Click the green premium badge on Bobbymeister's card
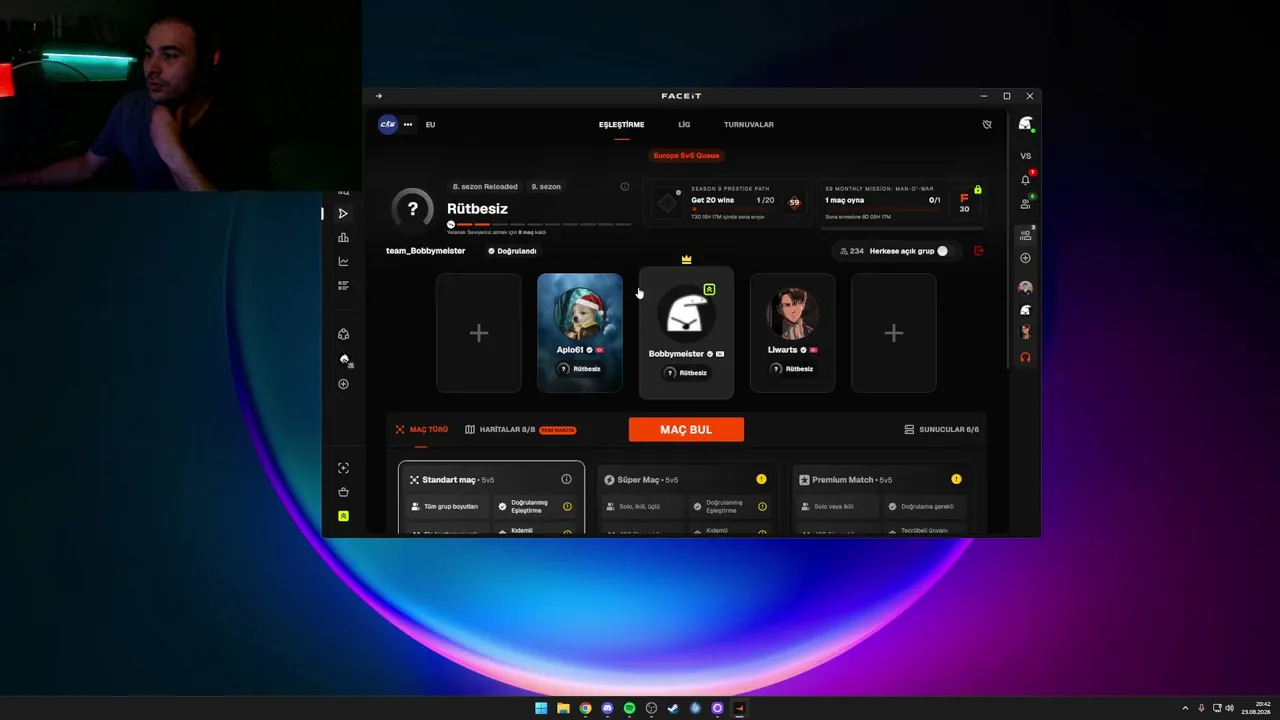 point(709,290)
